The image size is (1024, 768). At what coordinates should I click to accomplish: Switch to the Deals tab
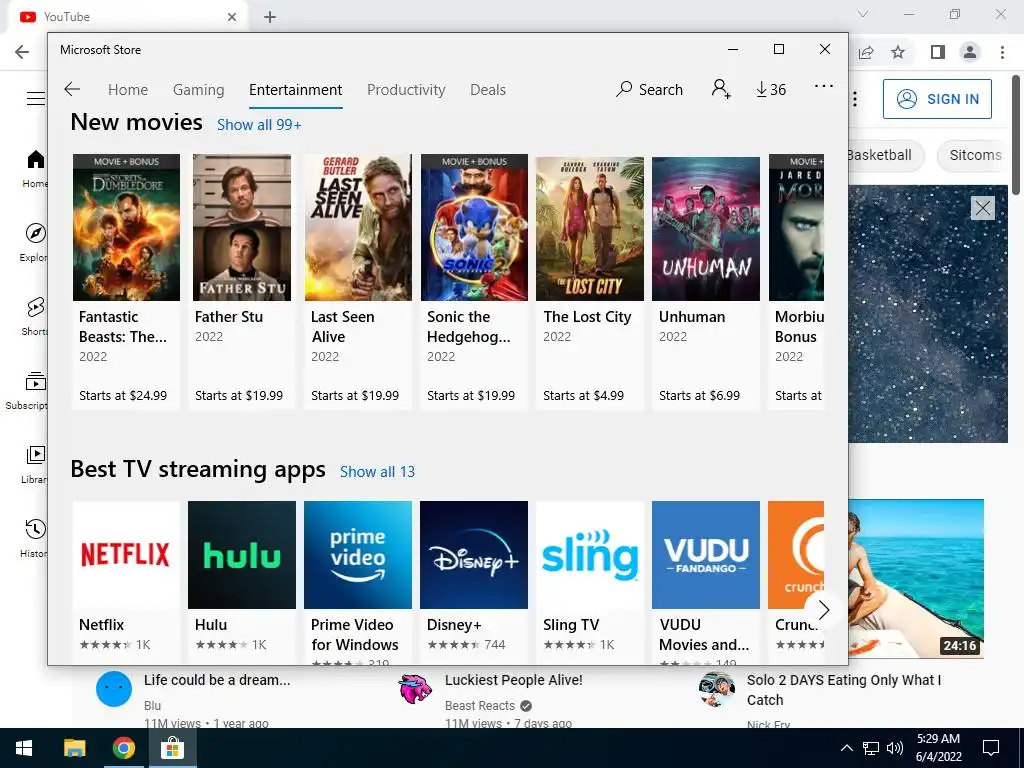pos(488,89)
